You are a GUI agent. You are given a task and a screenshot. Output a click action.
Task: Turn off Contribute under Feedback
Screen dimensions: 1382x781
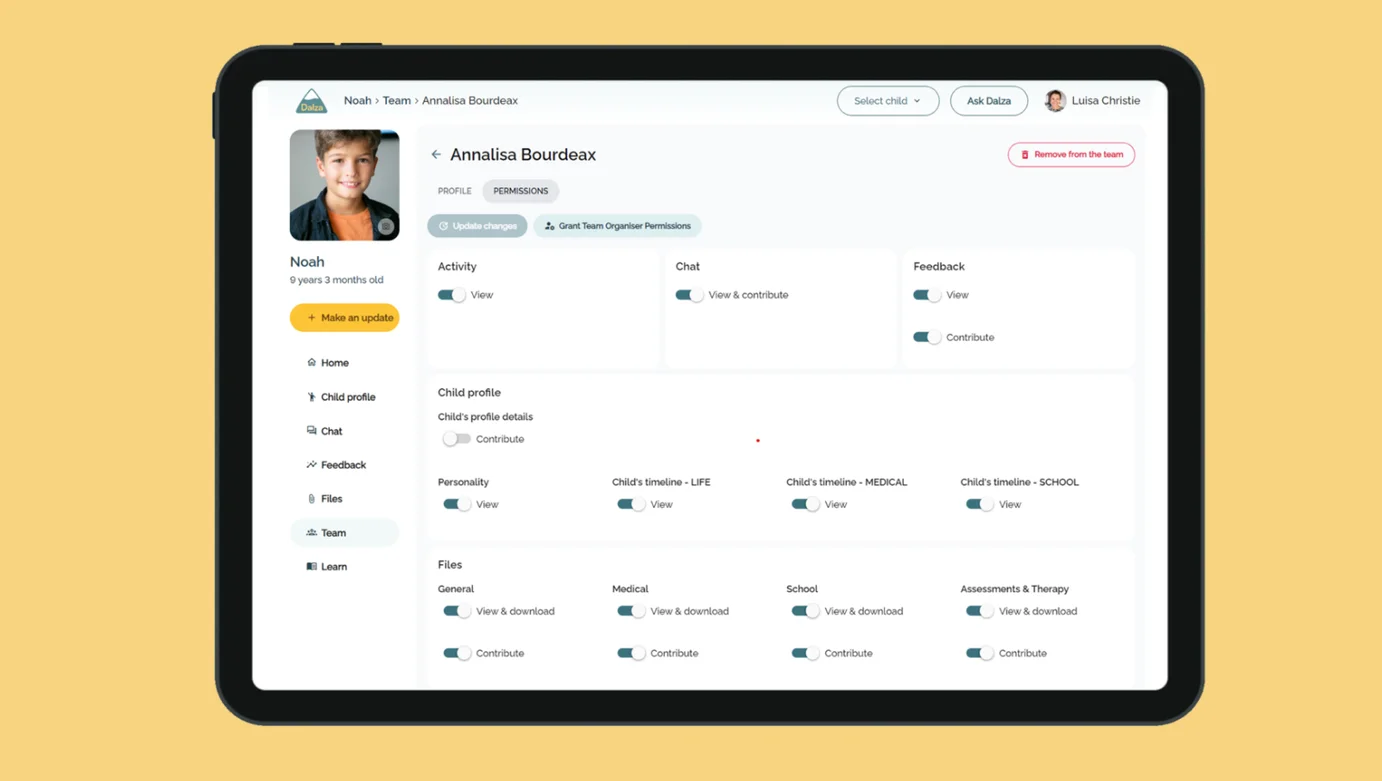click(925, 337)
